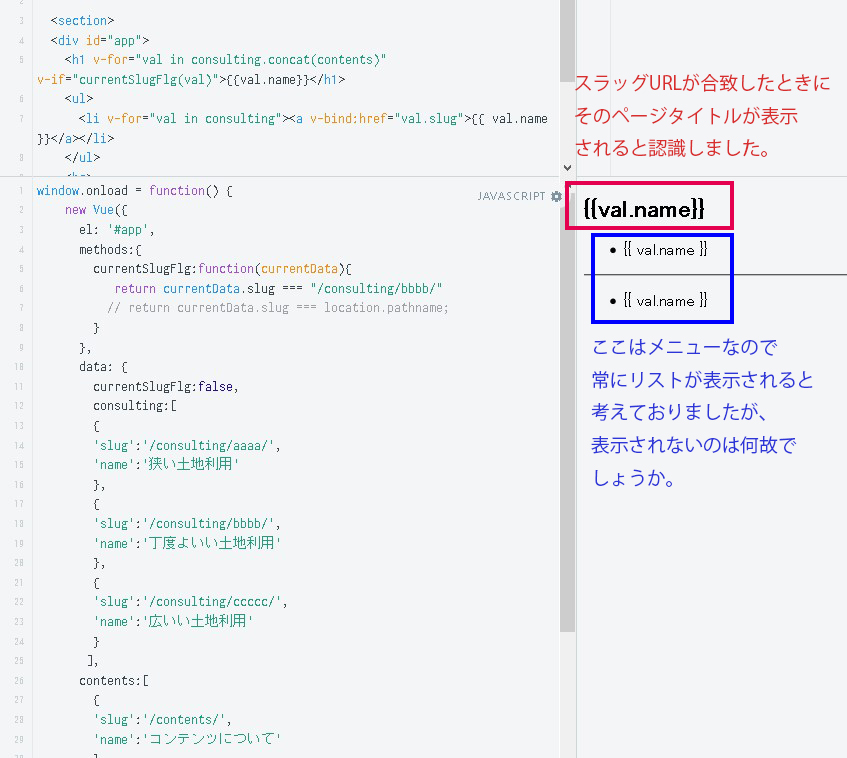Open the second {{ val.name }} list link
This screenshot has height=758, width=847.
[x=664, y=300]
